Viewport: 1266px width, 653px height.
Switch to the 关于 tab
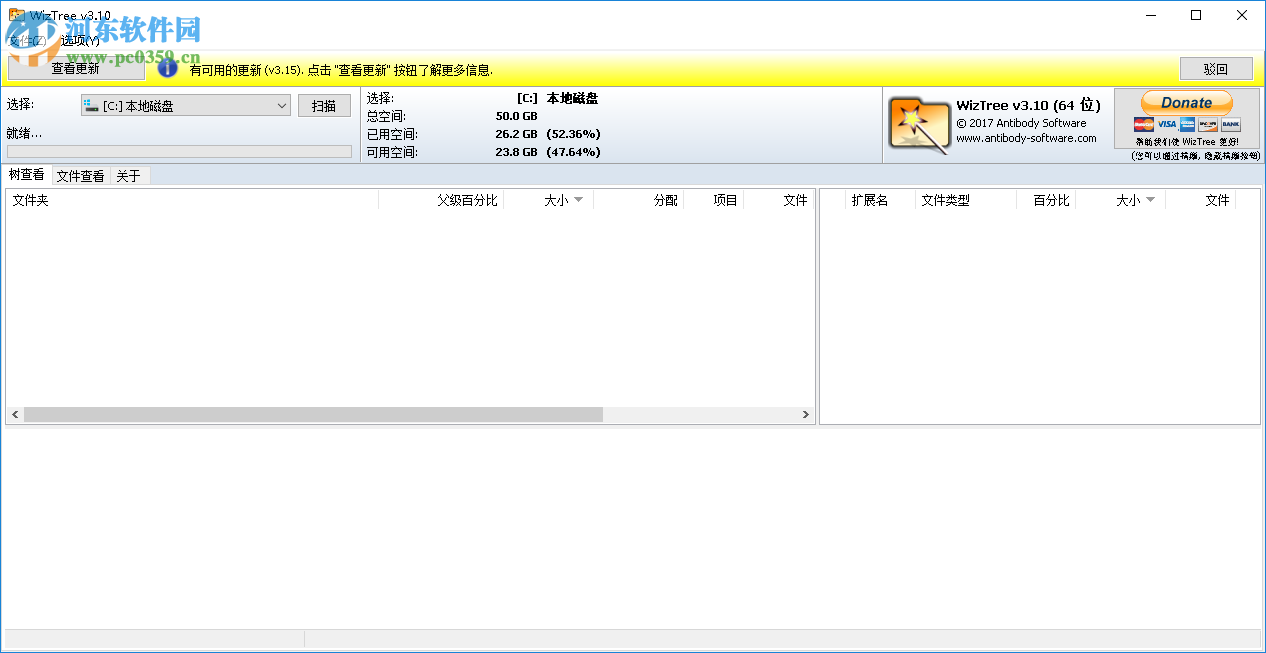click(x=130, y=174)
